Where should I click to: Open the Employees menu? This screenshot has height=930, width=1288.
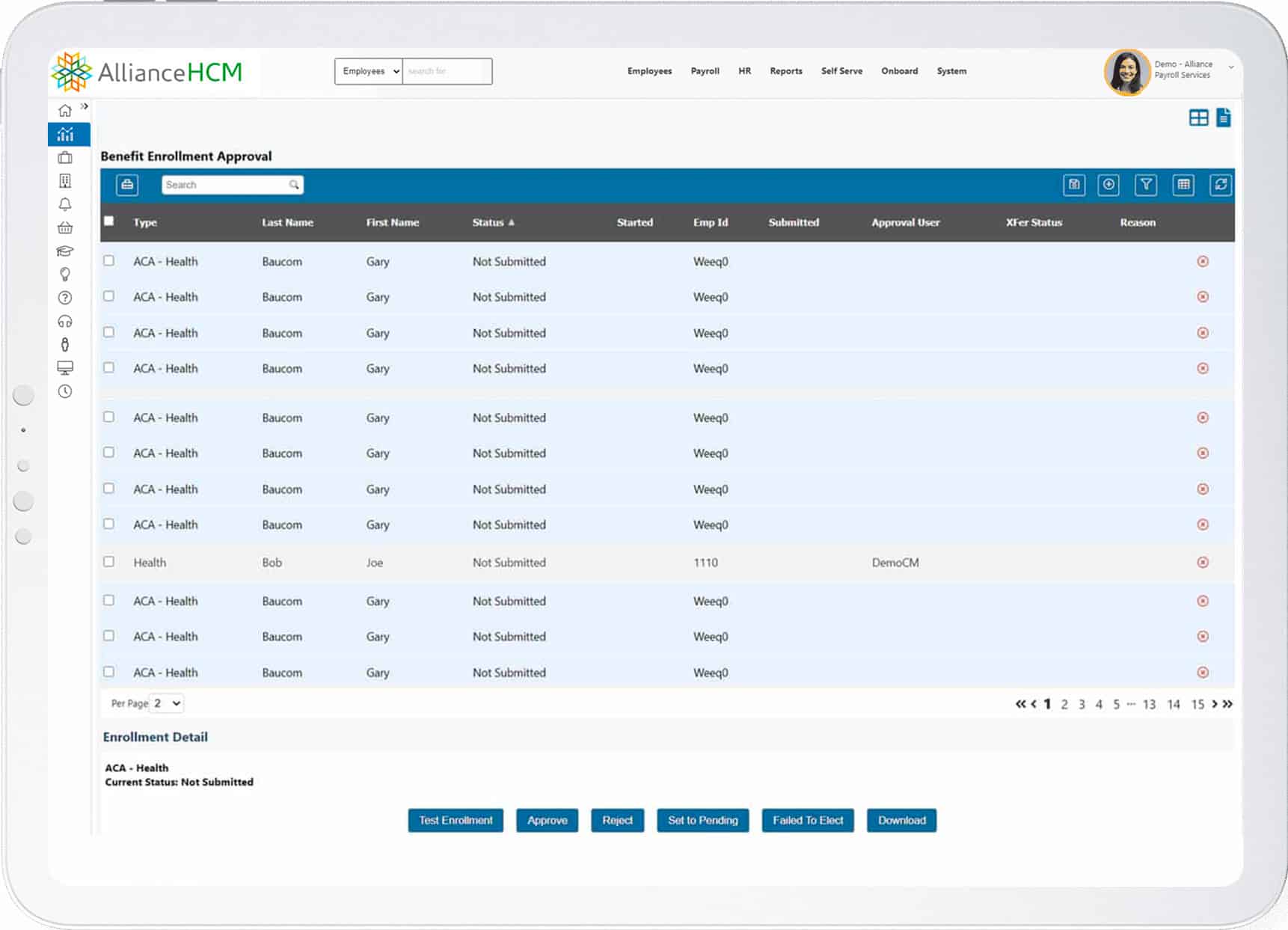coord(649,71)
